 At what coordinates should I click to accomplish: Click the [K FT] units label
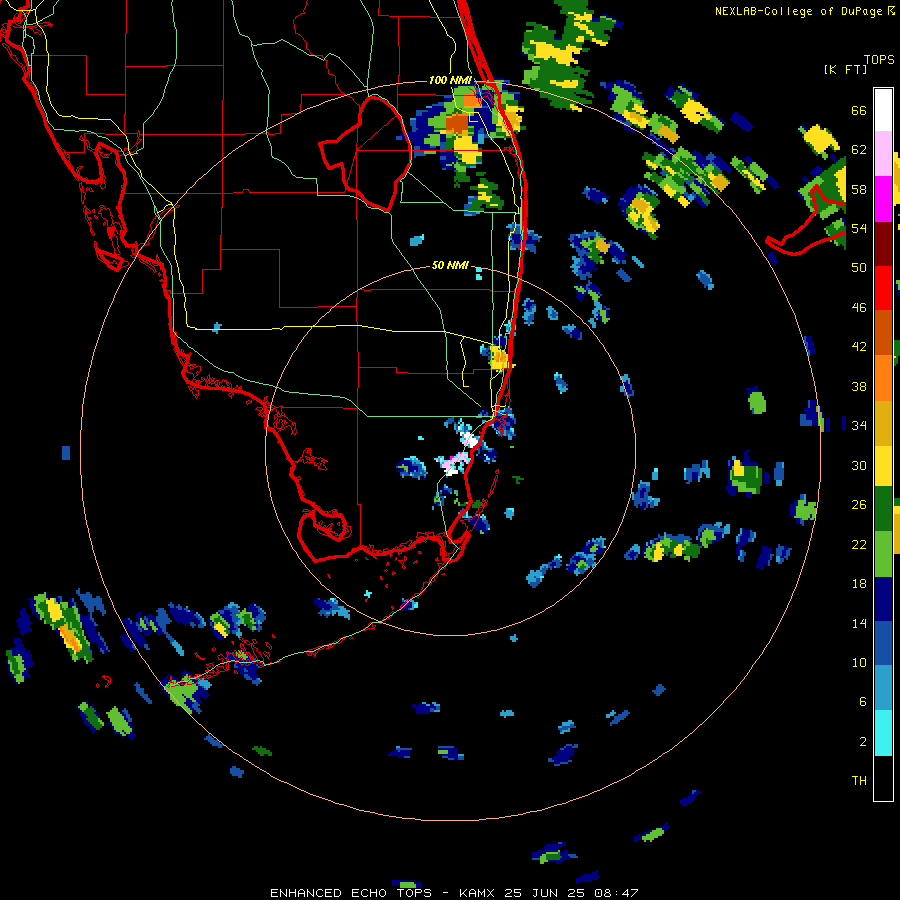(x=845, y=70)
